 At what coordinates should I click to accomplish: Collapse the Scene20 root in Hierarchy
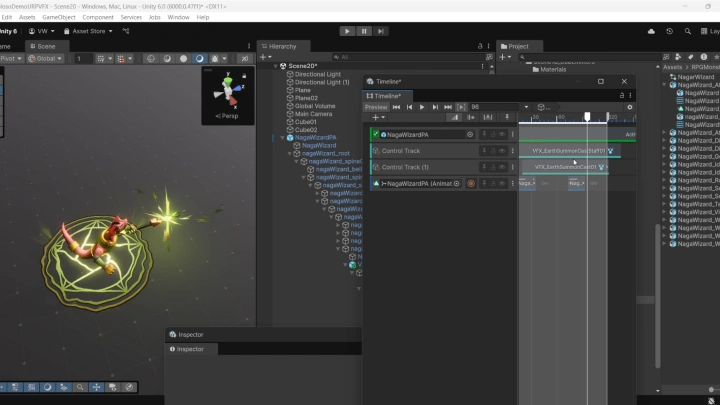pos(276,66)
